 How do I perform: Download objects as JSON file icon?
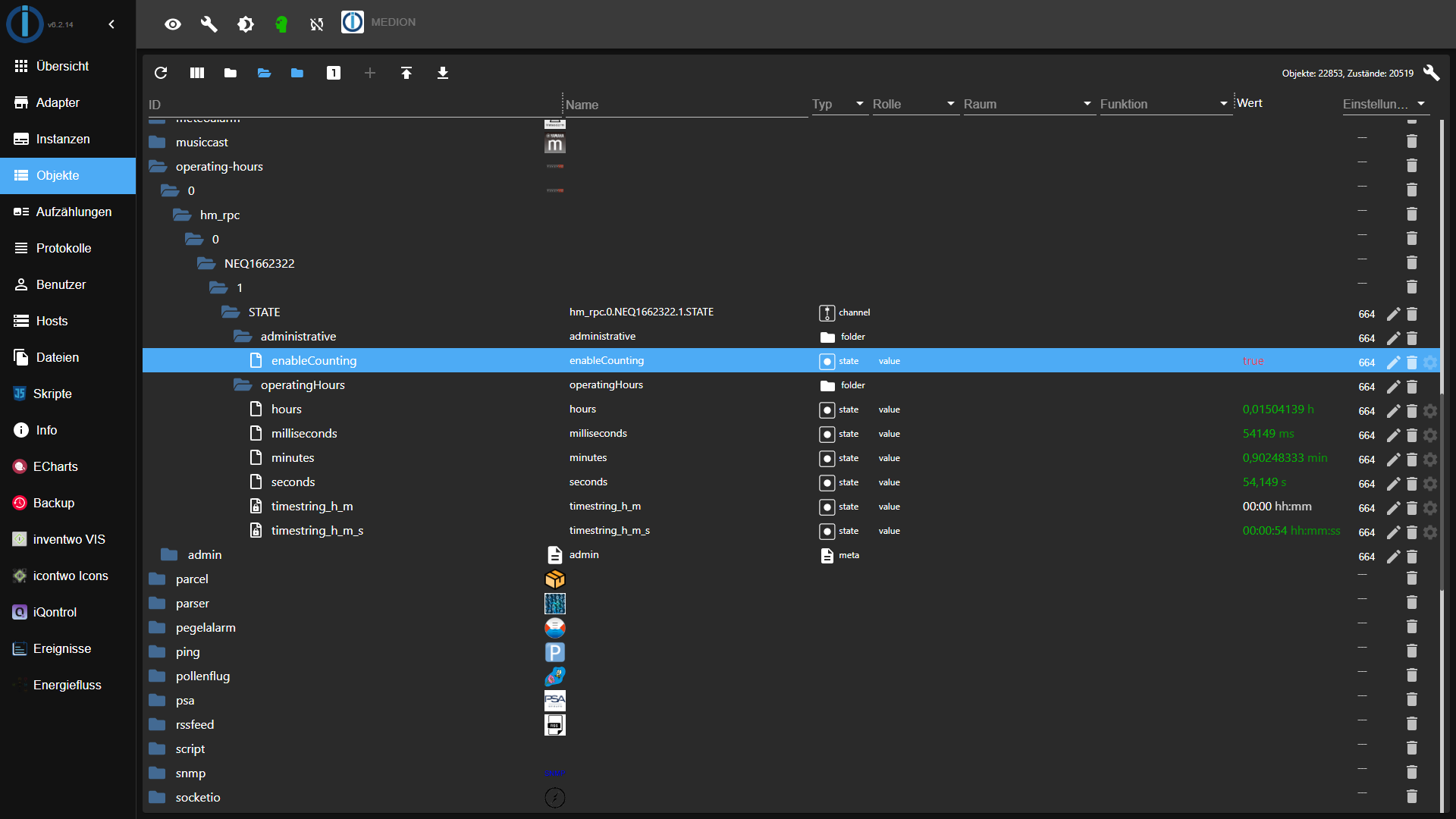[443, 73]
